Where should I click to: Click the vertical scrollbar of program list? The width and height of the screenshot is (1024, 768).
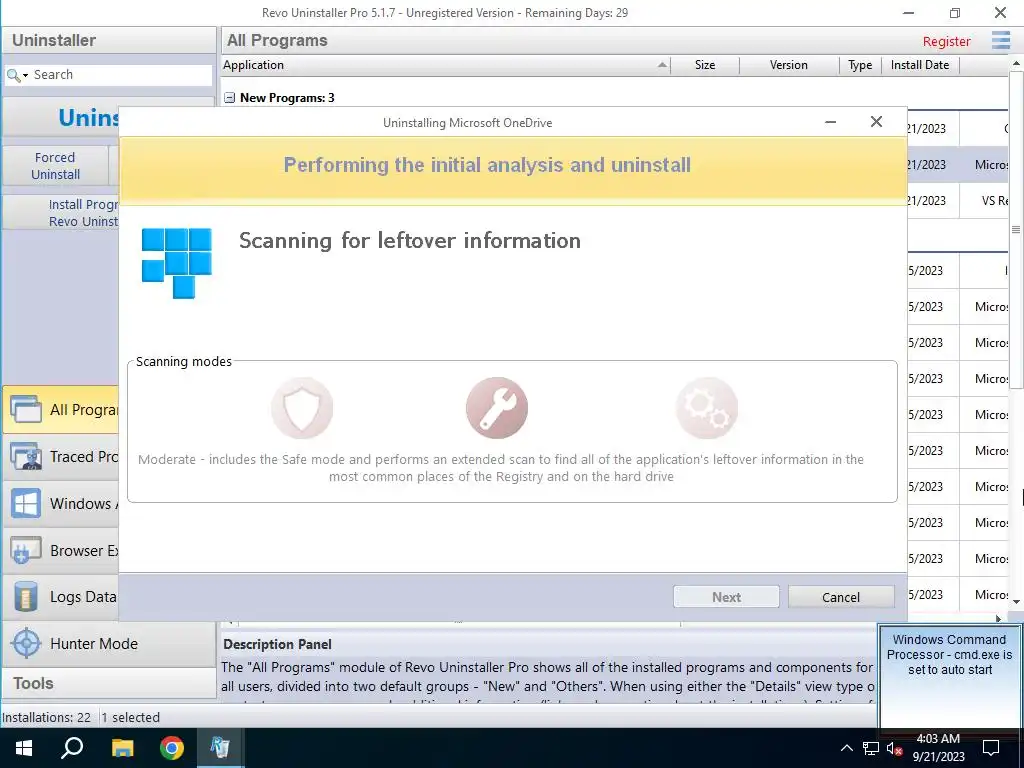click(x=1016, y=230)
